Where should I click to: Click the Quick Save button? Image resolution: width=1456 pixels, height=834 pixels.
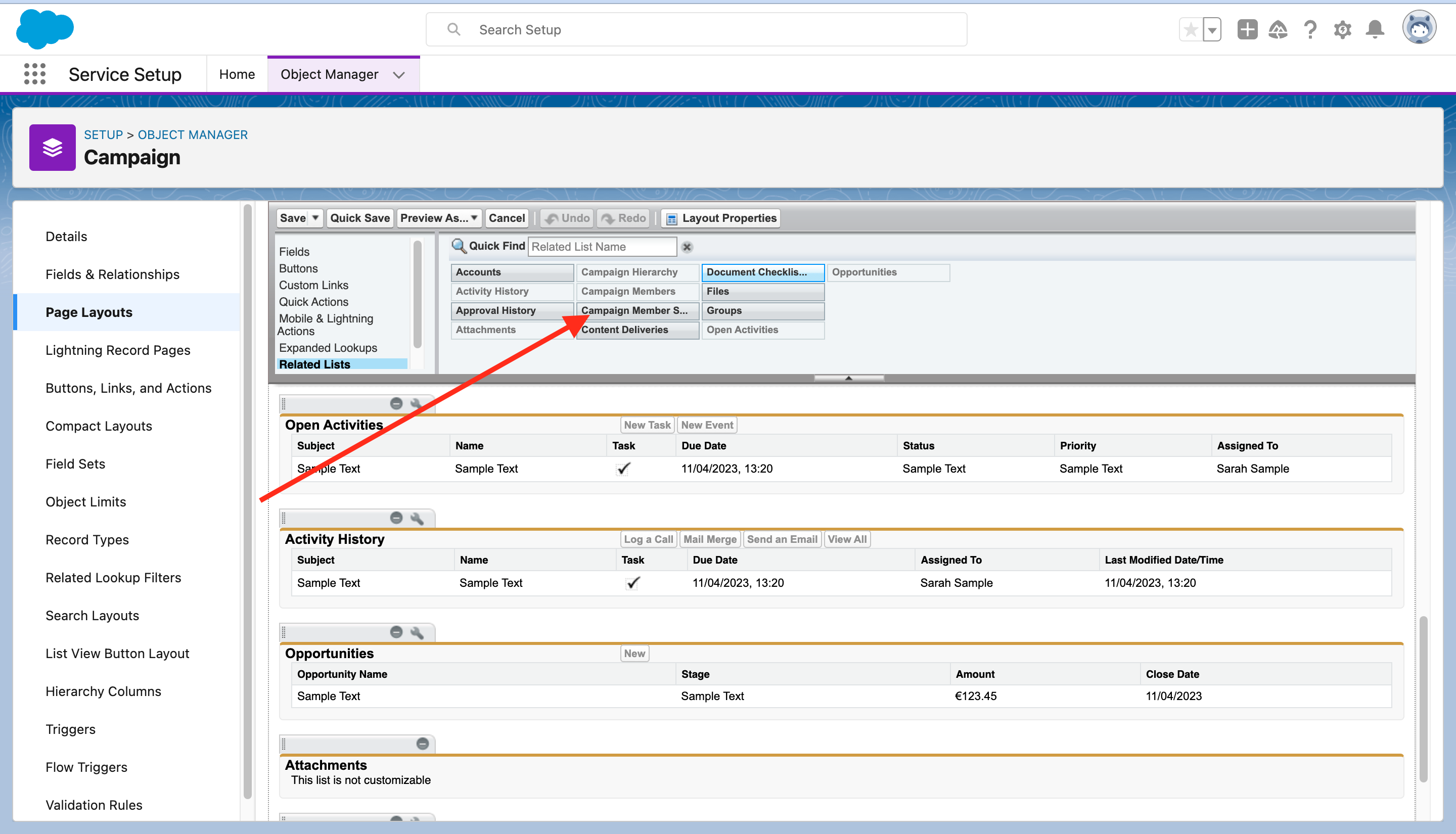click(360, 218)
